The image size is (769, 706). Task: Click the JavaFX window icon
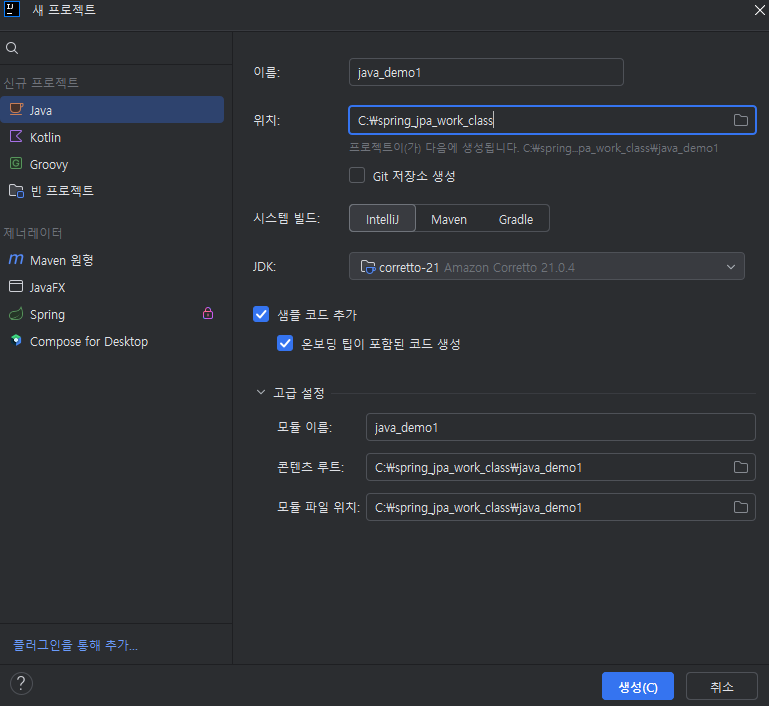pyautogui.click(x=16, y=286)
